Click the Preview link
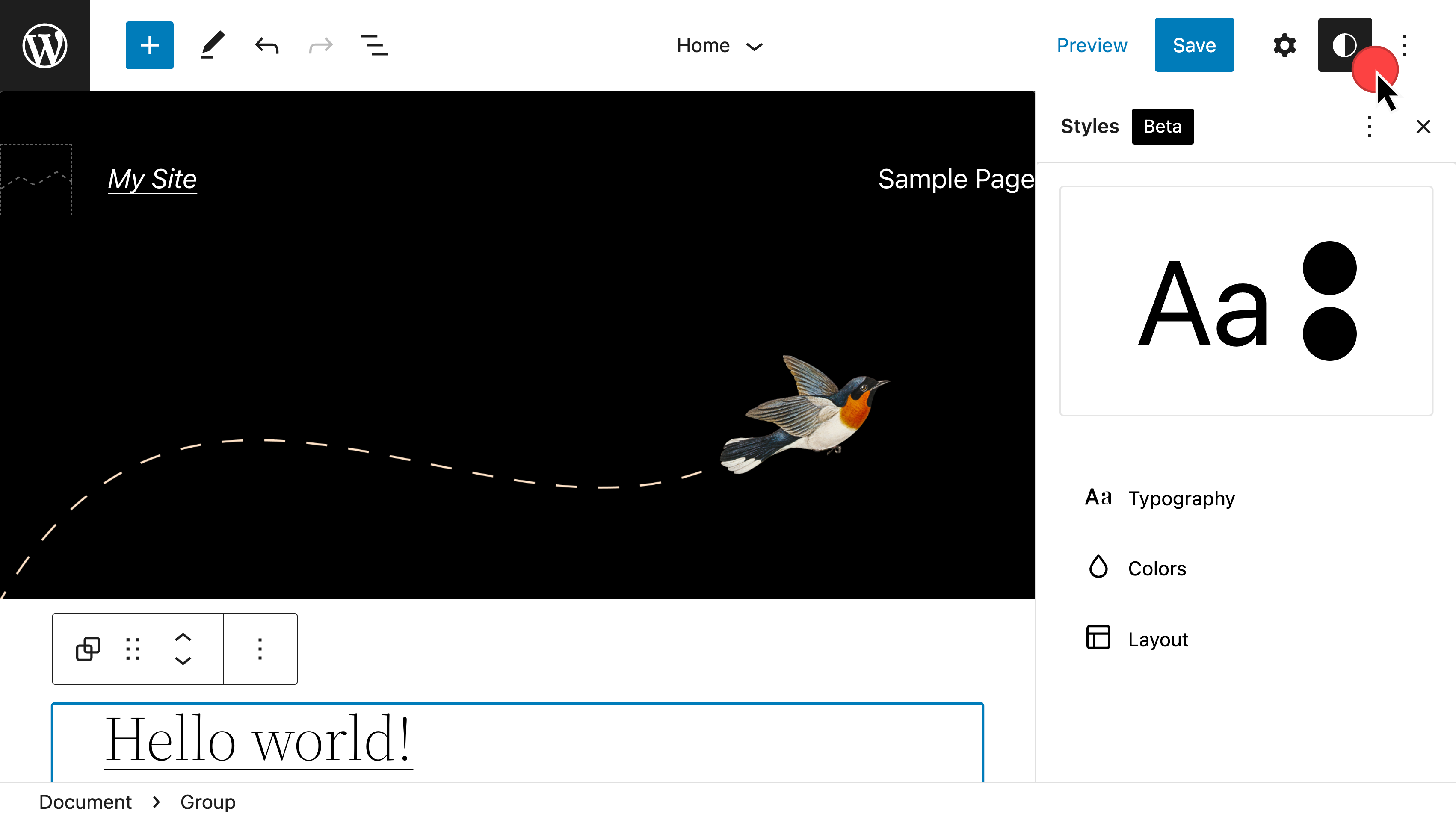Screen dimensions: 1456x820 point(1092,45)
